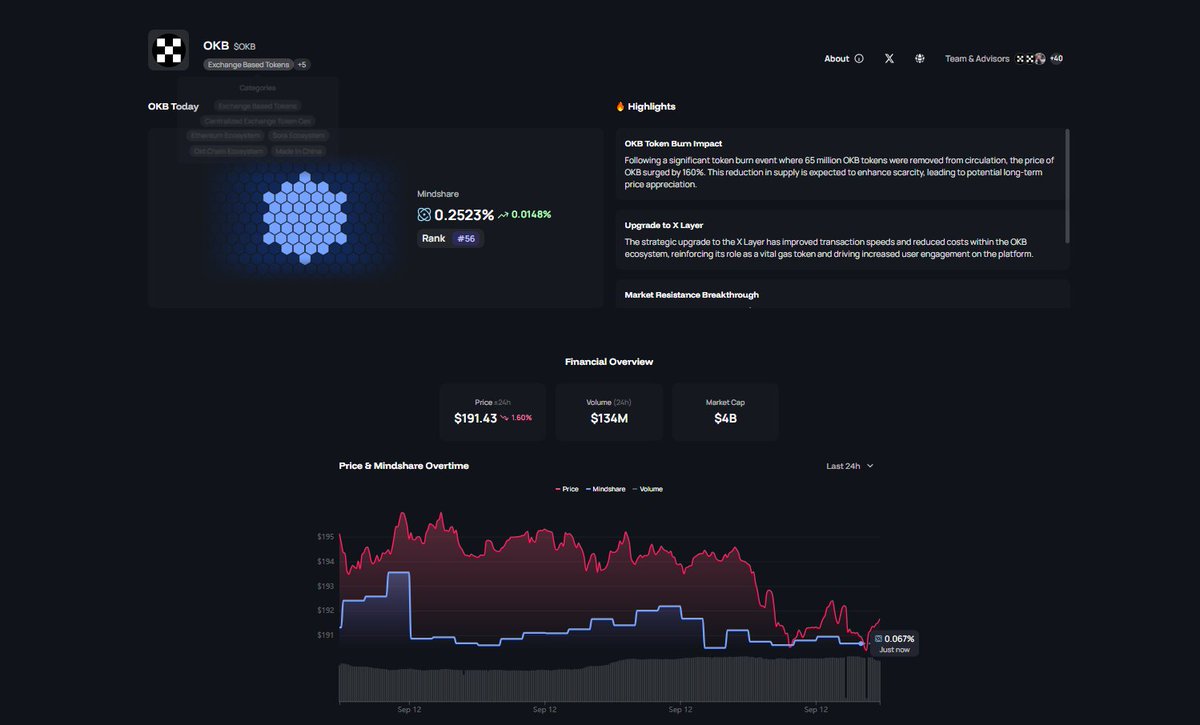Expand the +5 additional categories badge

(302, 65)
